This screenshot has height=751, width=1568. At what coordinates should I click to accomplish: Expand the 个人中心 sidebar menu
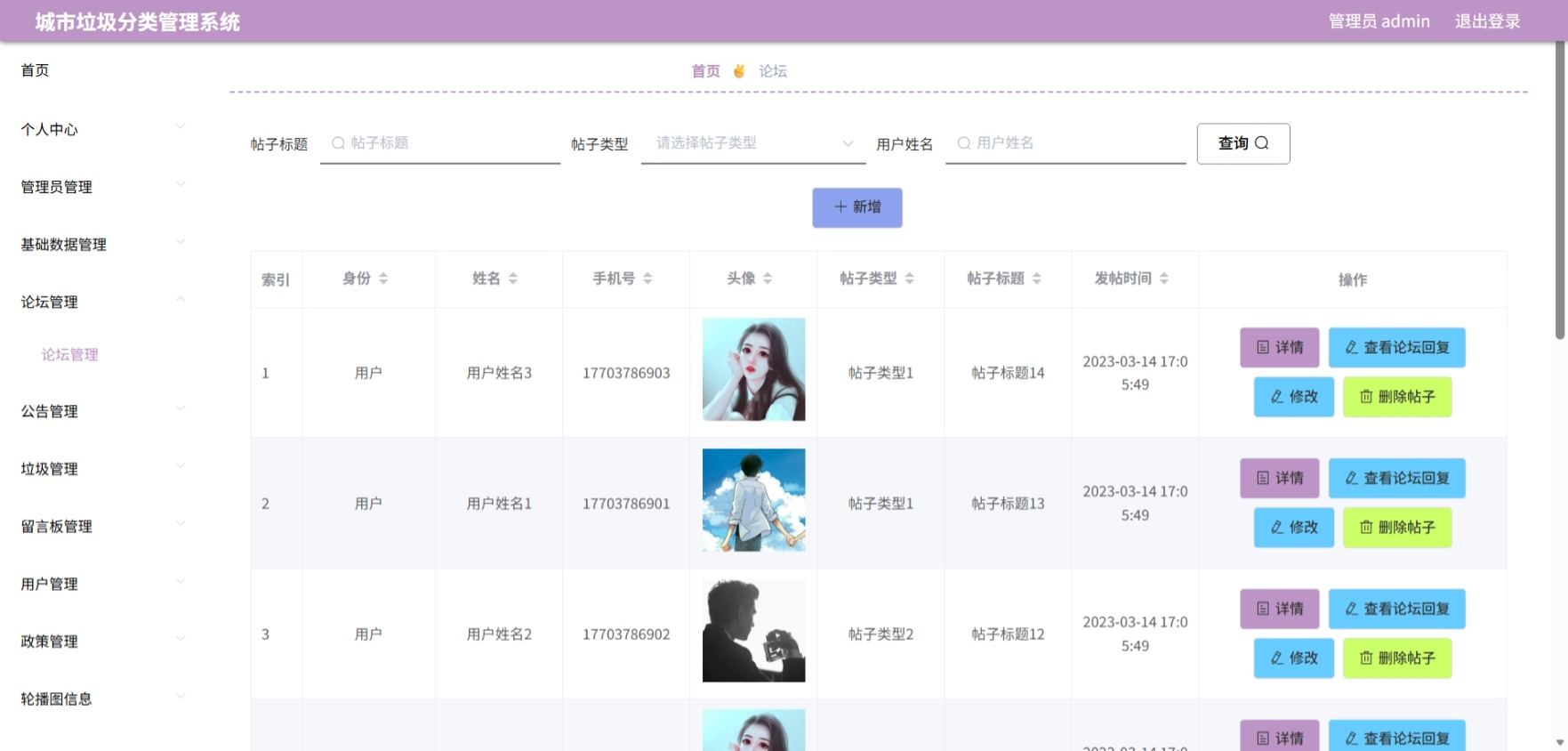pyautogui.click(x=103, y=129)
